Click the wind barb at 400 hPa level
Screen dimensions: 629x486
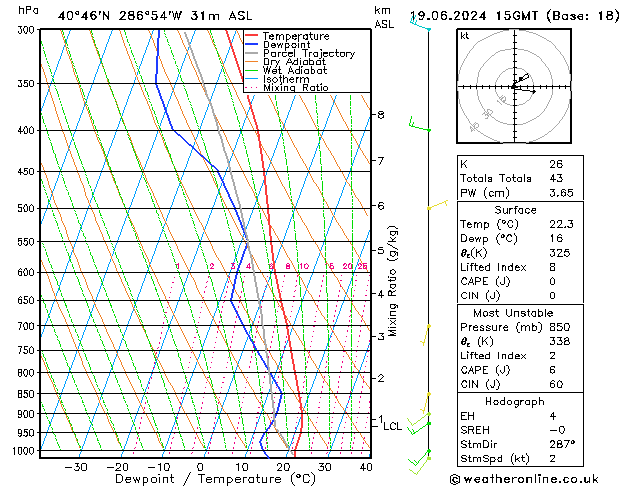pos(420,124)
